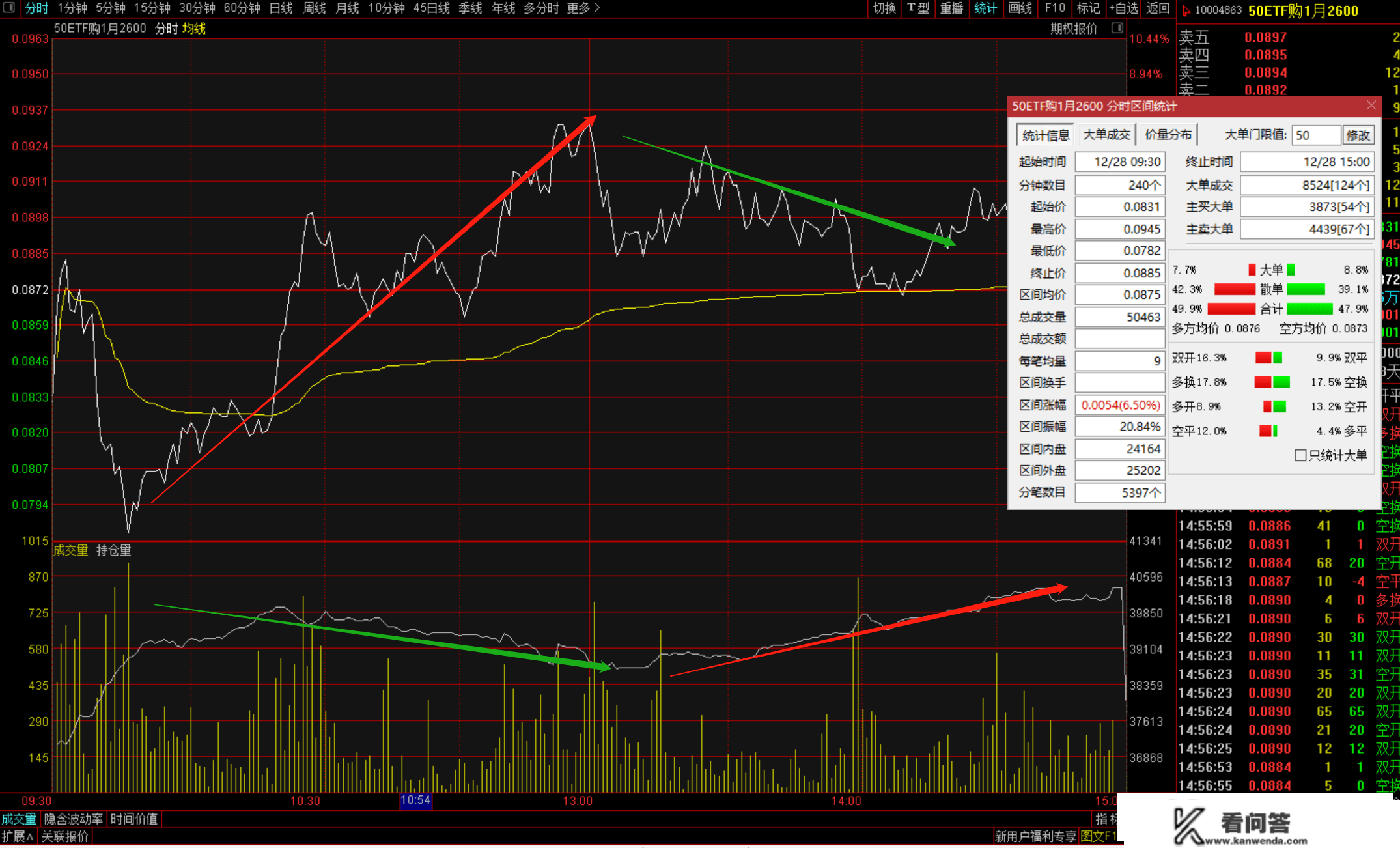Image resolution: width=1400 pixels, height=848 pixels.
Task: Open the 关联报价 tab
Action: click(65, 836)
